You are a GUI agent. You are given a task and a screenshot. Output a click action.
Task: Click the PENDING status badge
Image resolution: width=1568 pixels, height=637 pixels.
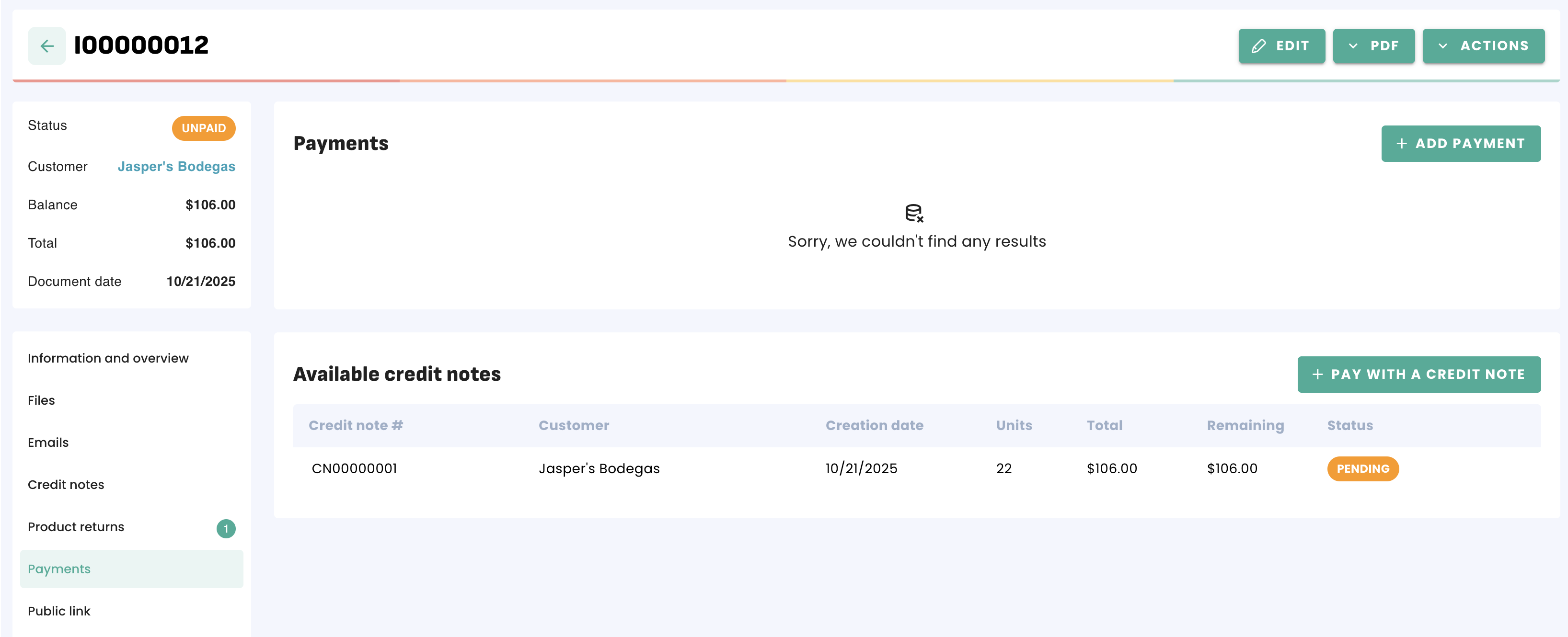pyautogui.click(x=1362, y=468)
